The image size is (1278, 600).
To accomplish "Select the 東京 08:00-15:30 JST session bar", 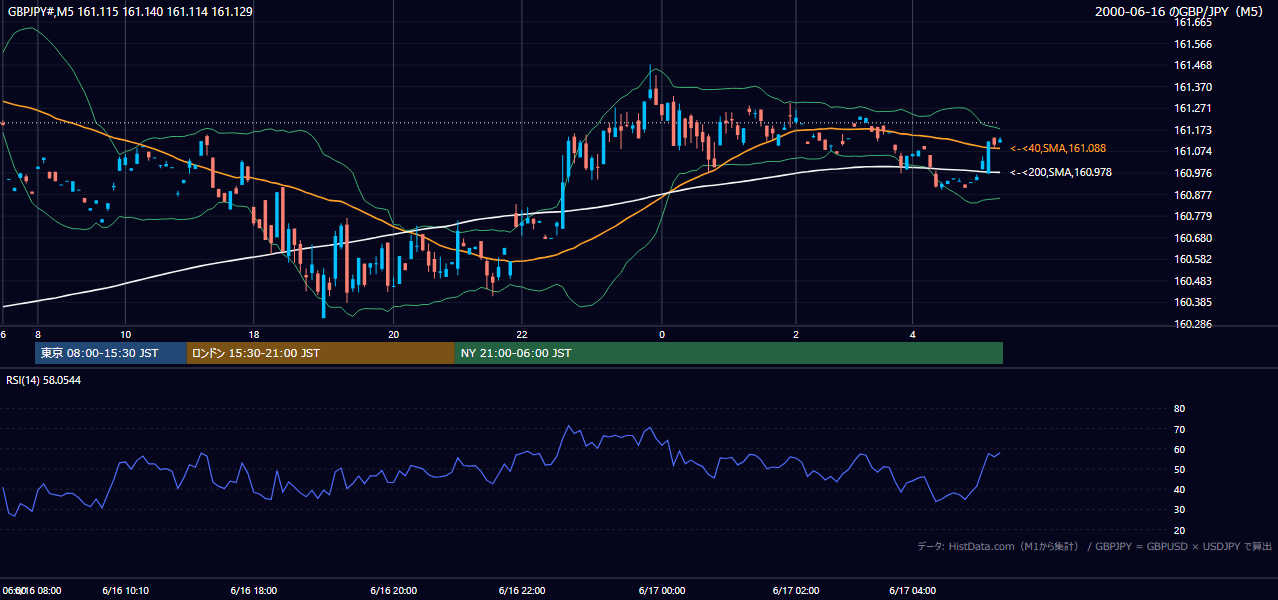I will pos(111,353).
